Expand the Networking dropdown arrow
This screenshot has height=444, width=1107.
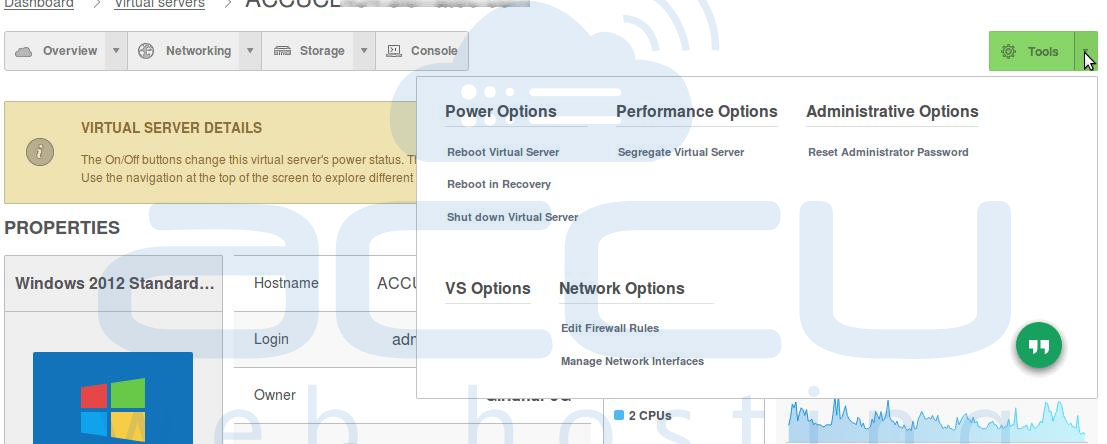click(x=249, y=51)
